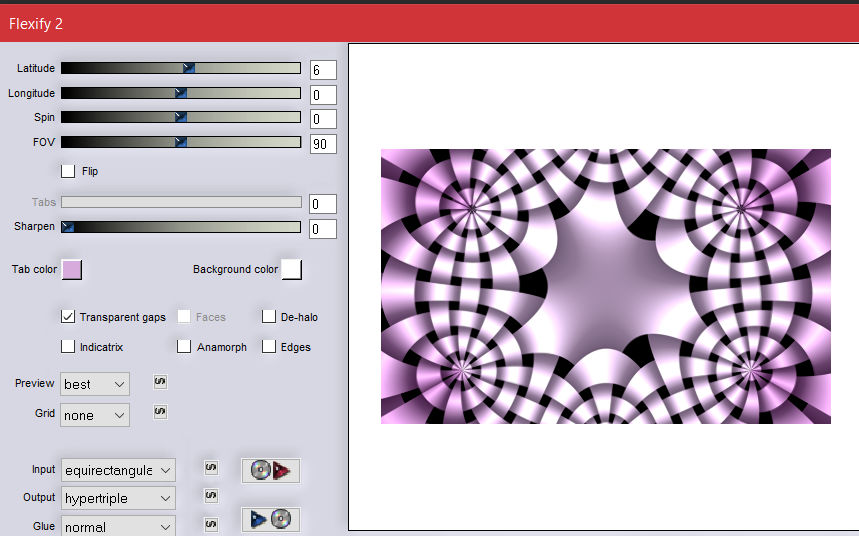Turn on the Indicatrix option
859x536 pixels.
[x=68, y=346]
